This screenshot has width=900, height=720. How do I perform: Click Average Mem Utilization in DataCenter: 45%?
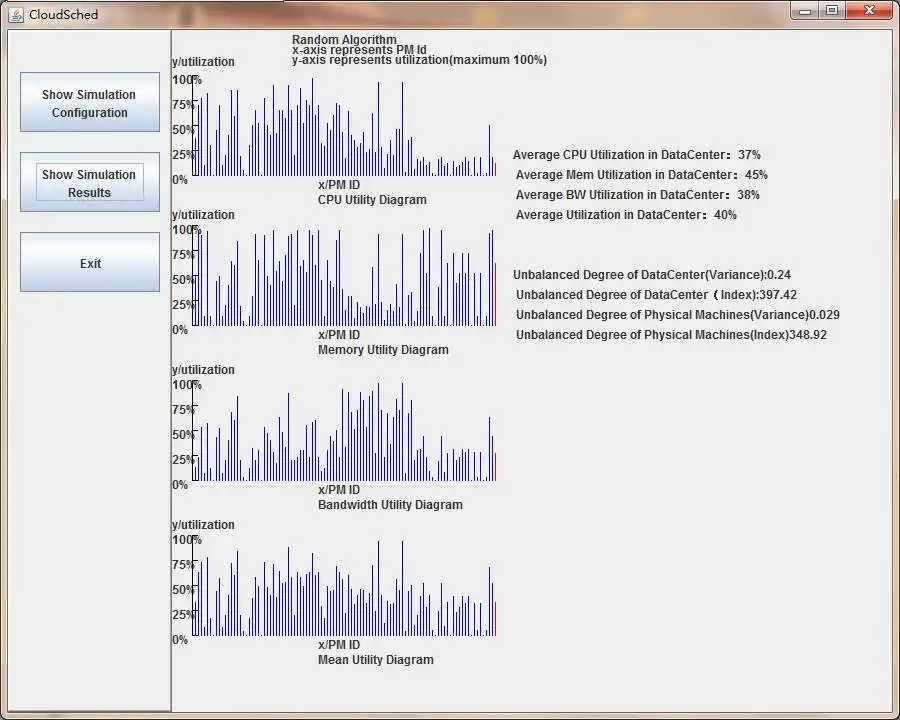[x=642, y=175]
